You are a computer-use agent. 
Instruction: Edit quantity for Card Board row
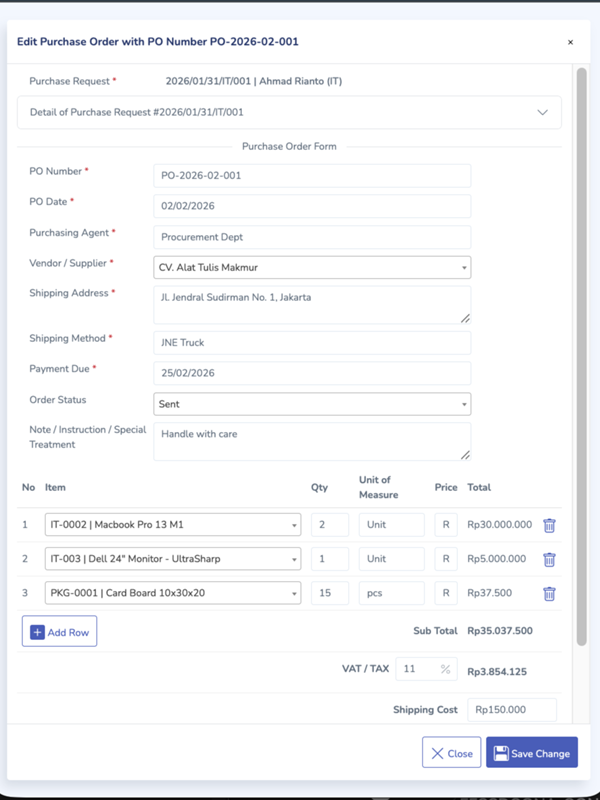coord(330,593)
